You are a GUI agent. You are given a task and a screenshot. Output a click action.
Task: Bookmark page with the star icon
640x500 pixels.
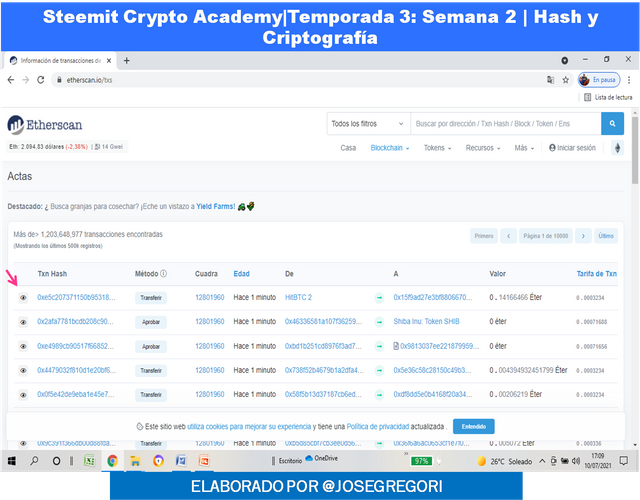click(565, 80)
